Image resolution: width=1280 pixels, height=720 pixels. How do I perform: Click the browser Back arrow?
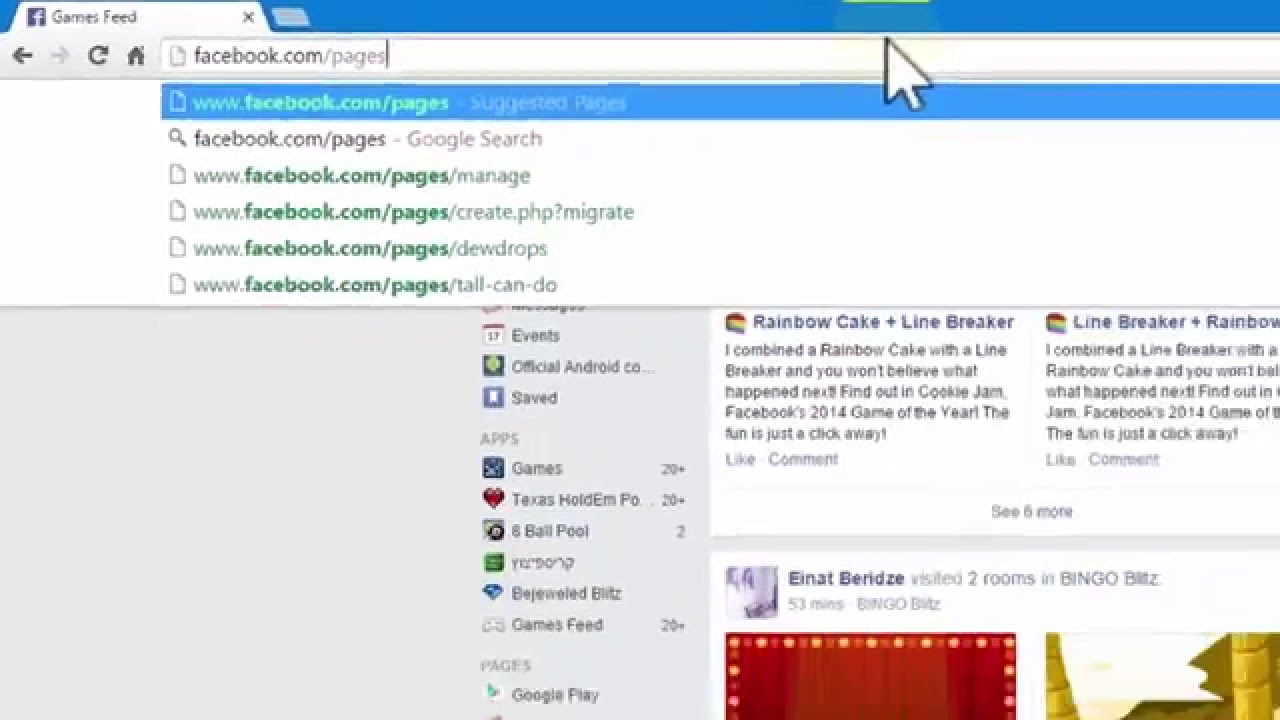[x=22, y=56]
